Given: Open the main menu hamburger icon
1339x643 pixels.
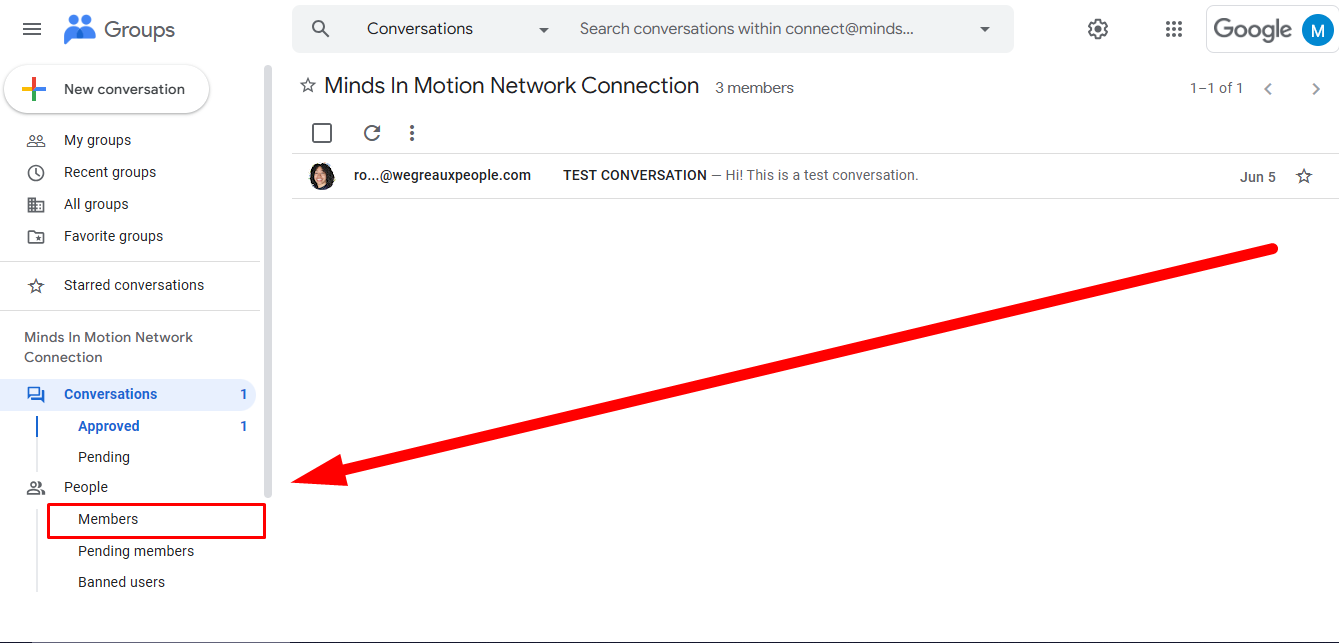Looking at the screenshot, I should click(32, 29).
